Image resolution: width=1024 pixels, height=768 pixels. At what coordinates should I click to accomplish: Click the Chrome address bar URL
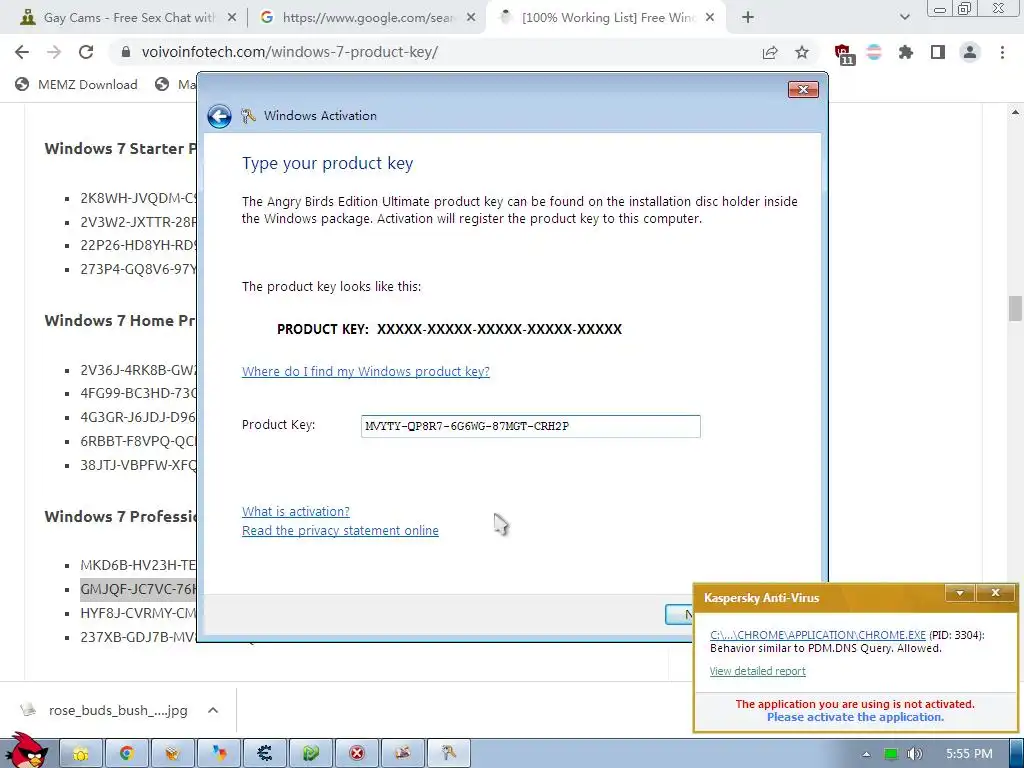coord(289,52)
